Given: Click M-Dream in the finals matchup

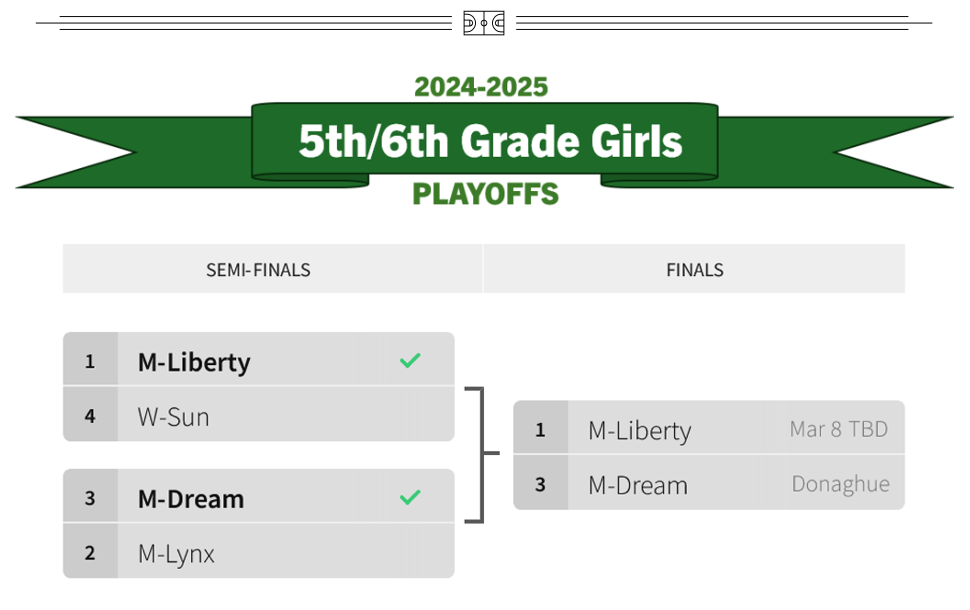Looking at the screenshot, I should pos(638,485).
